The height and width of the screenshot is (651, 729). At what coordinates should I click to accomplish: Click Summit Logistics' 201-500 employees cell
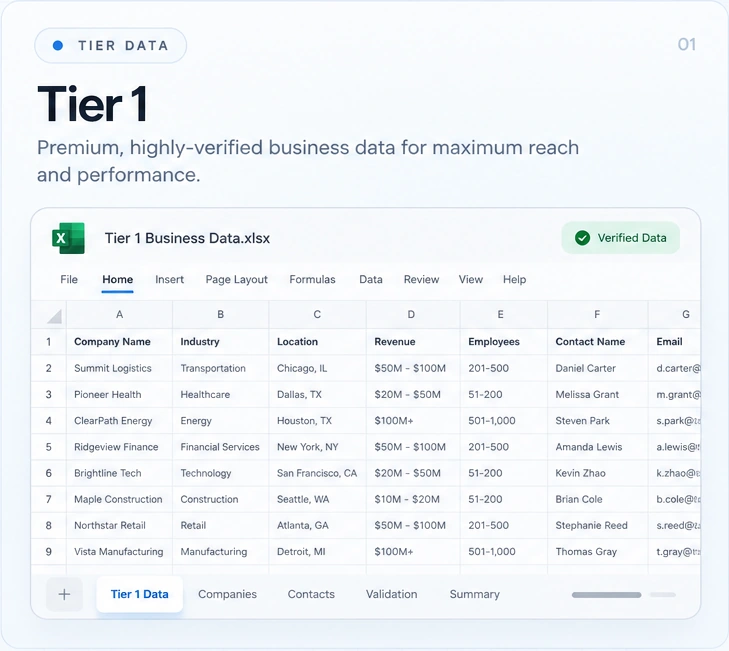point(504,368)
